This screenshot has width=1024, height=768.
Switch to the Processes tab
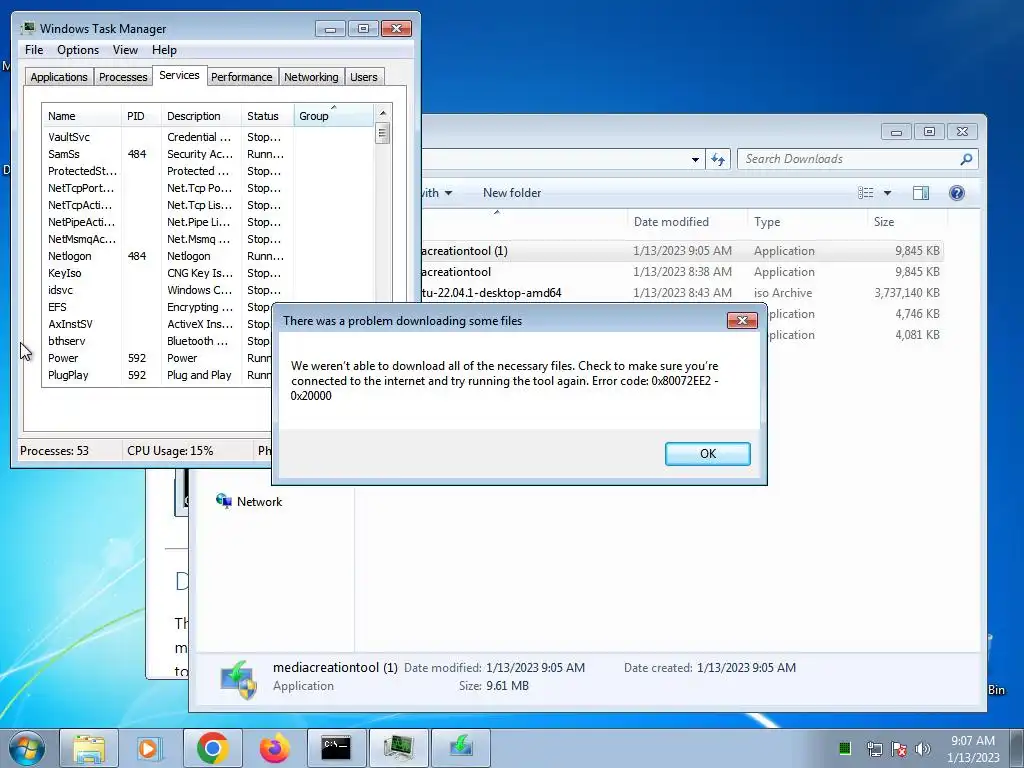(123, 77)
